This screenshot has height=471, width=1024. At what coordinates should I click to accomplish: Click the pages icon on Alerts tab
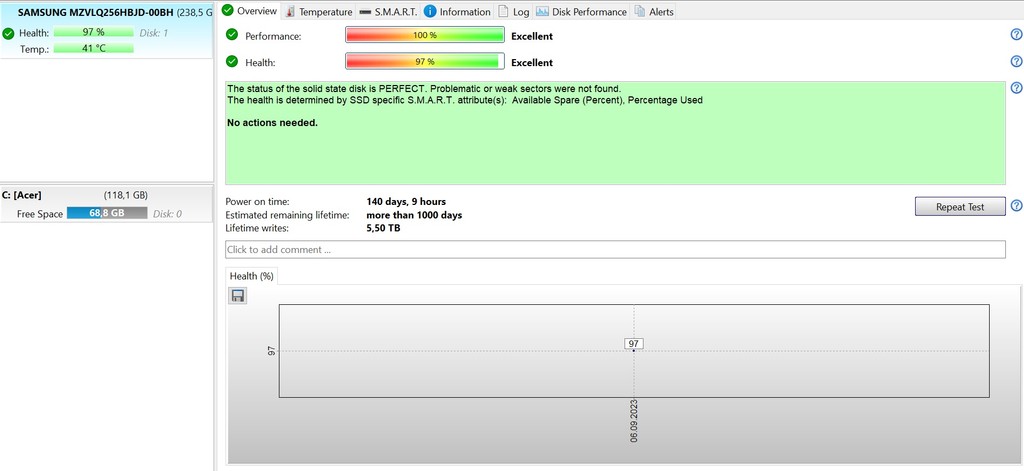[639, 11]
